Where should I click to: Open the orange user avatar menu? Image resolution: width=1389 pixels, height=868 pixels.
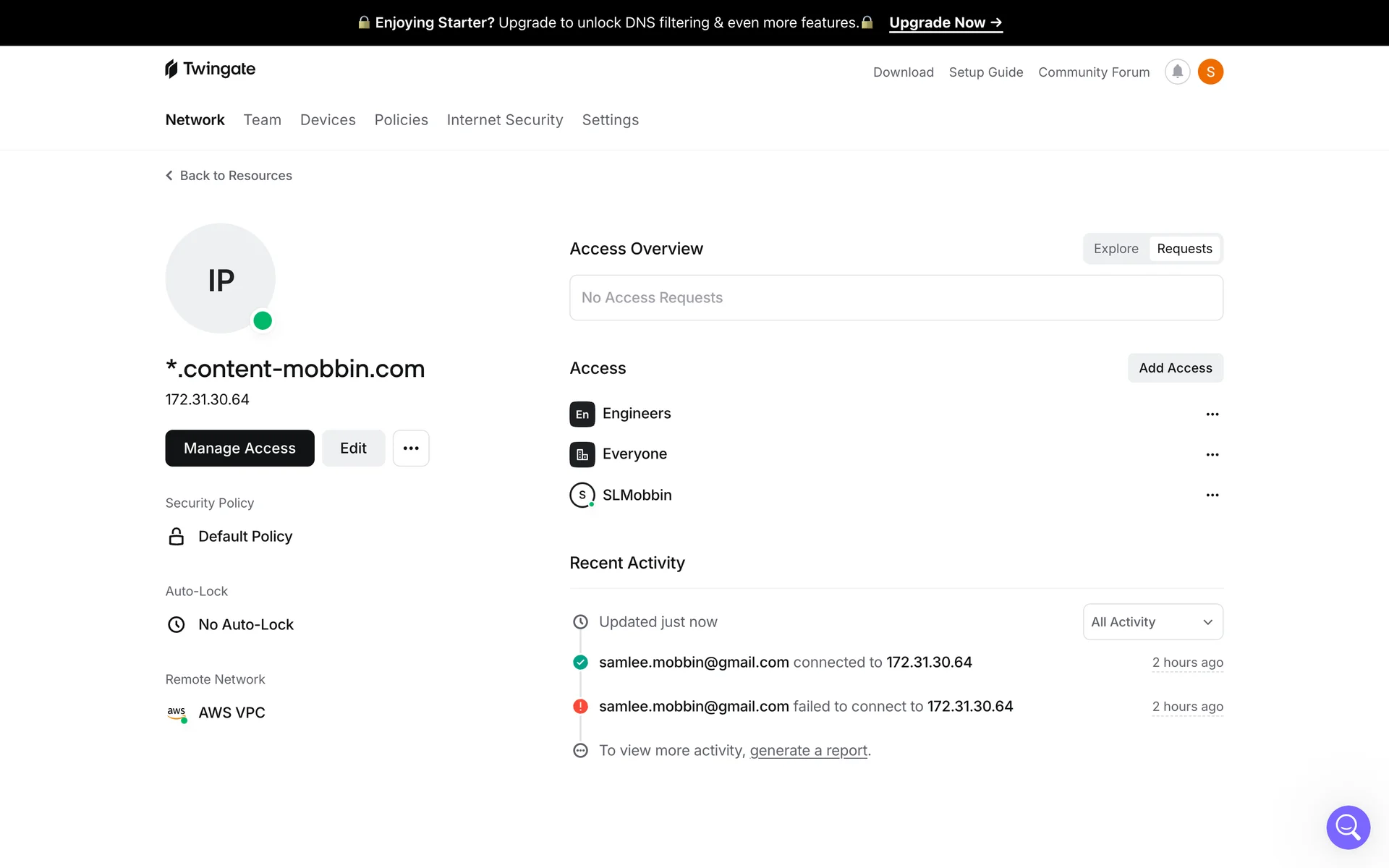(1210, 72)
